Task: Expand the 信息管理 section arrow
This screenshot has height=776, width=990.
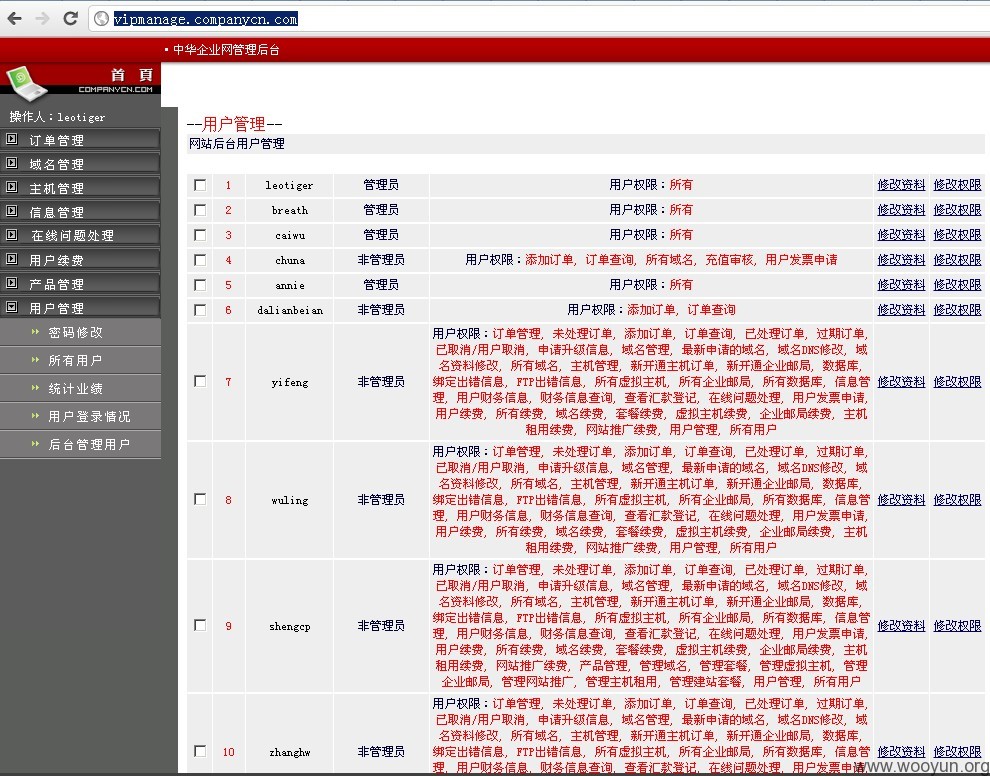Action: 11,211
